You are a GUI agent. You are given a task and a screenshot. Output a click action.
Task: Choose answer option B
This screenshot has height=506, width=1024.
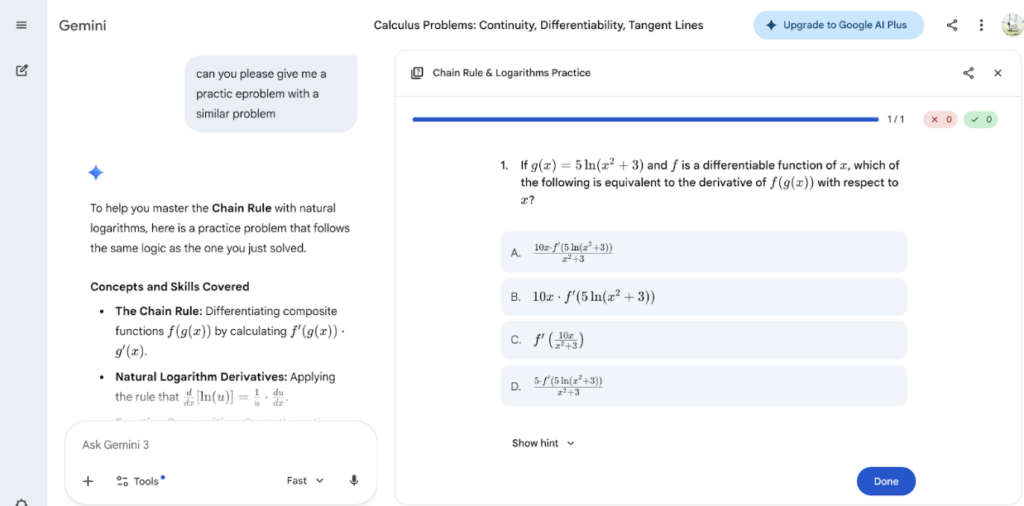pyautogui.click(x=703, y=297)
